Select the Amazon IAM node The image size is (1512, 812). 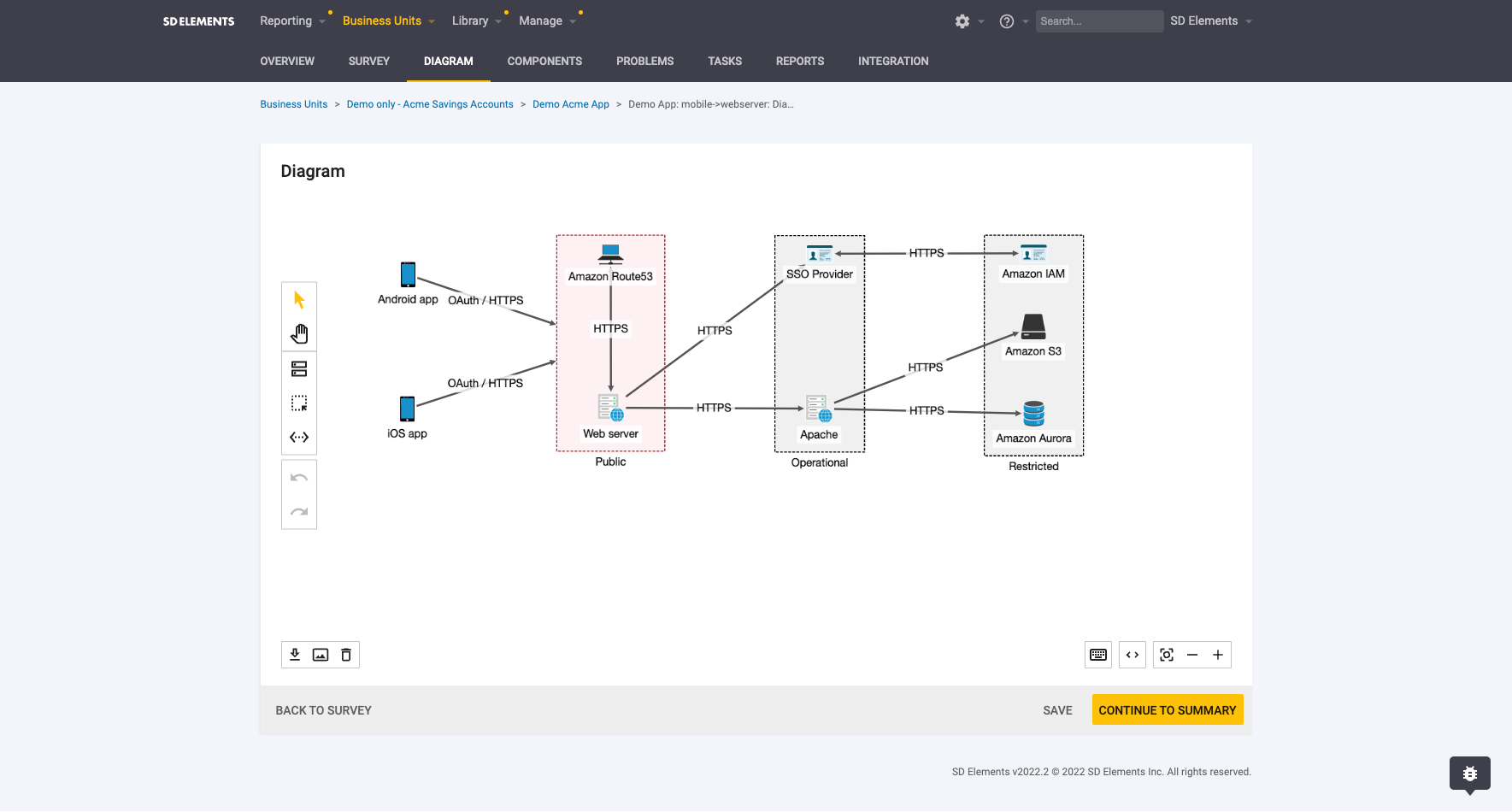pos(1033,254)
